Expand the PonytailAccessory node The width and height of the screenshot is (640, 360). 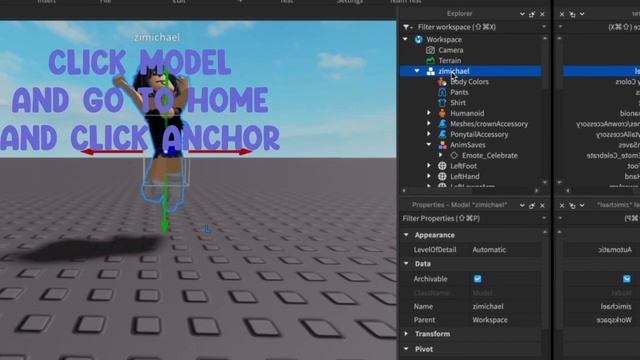tap(429, 134)
